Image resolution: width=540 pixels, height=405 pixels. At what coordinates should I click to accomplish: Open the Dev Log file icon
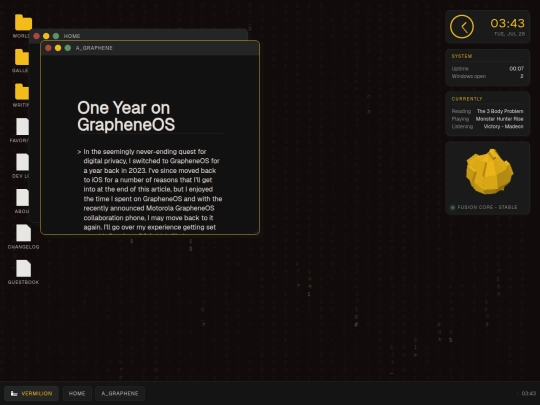[22, 162]
